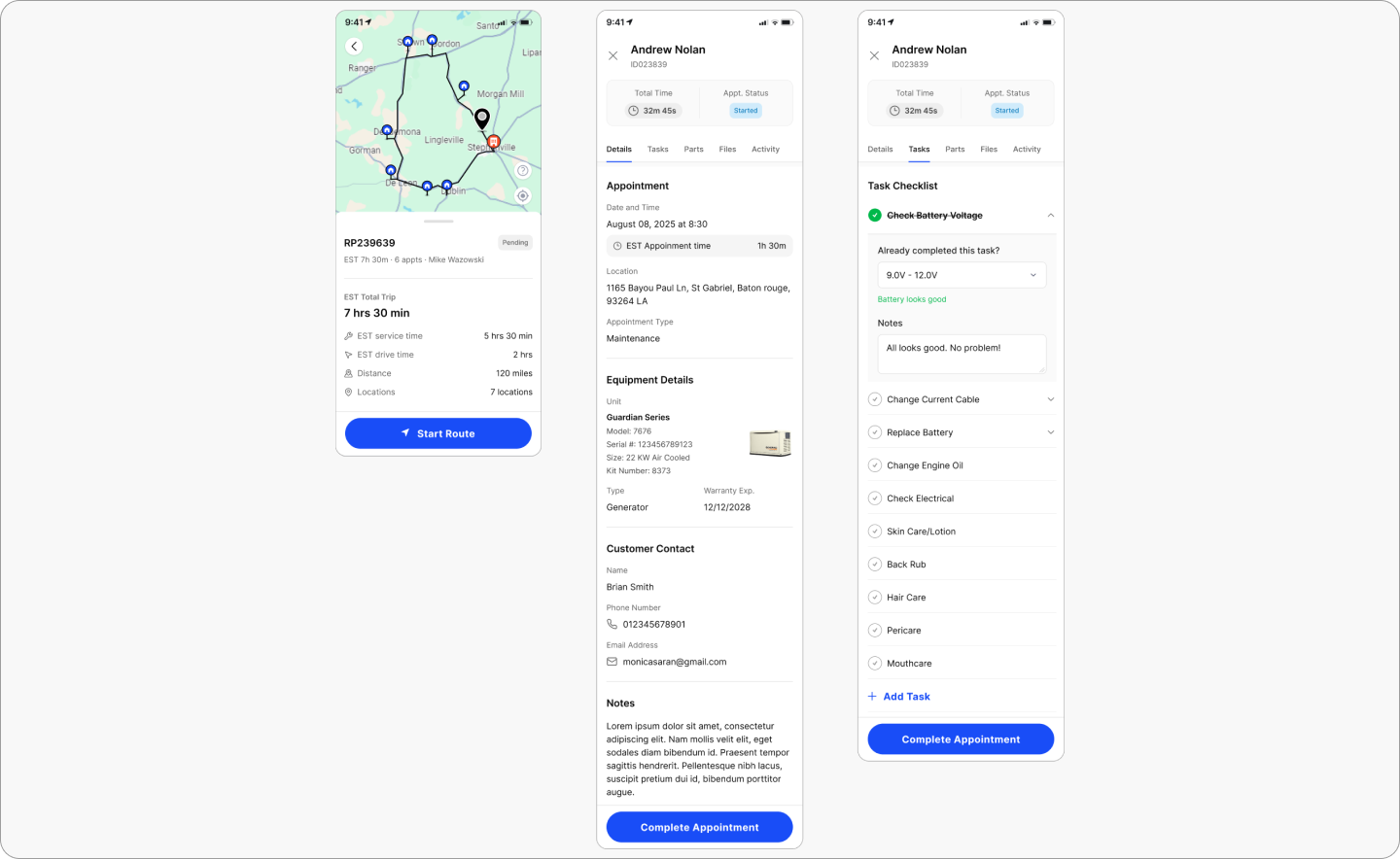Switch to Parts tab in Details screen

pos(693,150)
